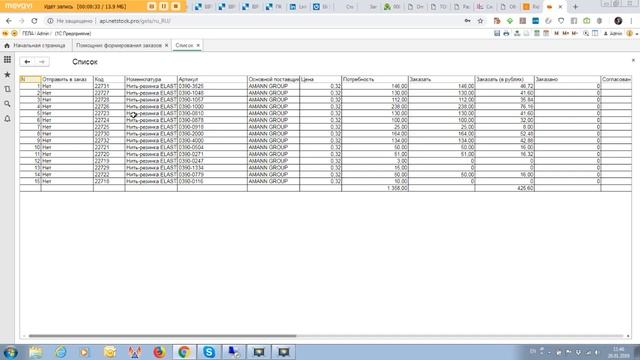Go back using the form's left arrow

(x=27, y=62)
